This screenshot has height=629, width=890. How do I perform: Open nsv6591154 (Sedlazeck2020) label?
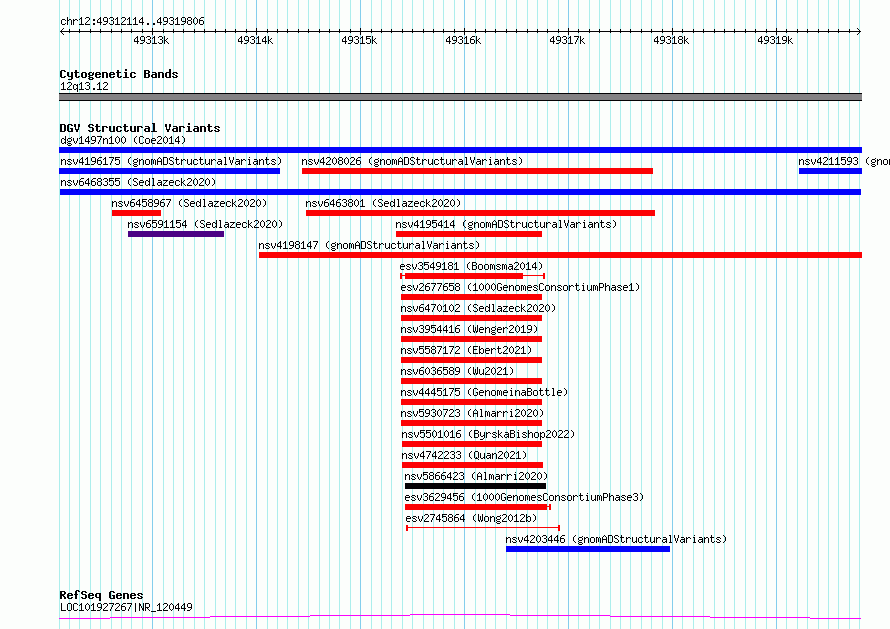(205, 224)
